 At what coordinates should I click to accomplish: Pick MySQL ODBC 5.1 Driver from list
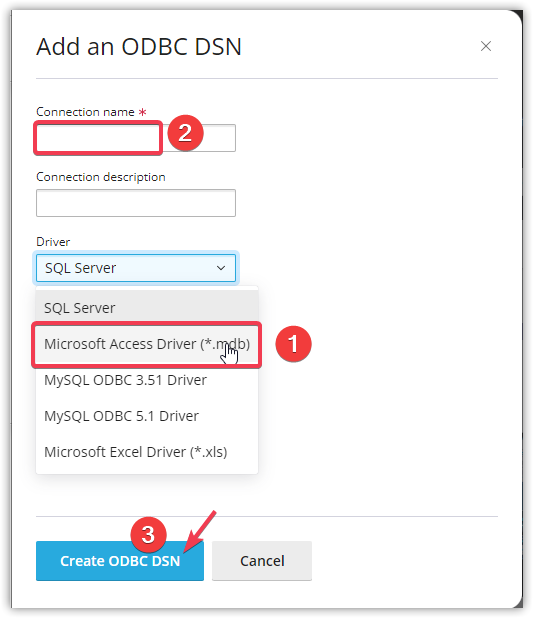(x=147, y=416)
